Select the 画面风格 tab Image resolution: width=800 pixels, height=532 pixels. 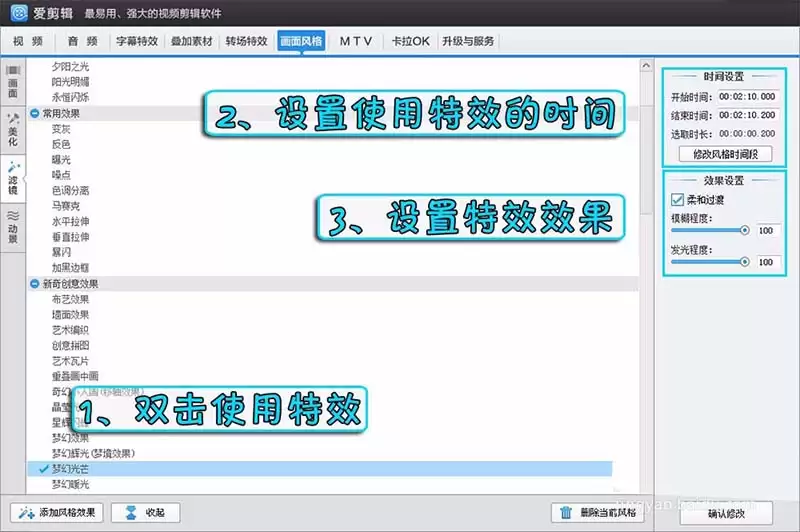click(x=301, y=41)
